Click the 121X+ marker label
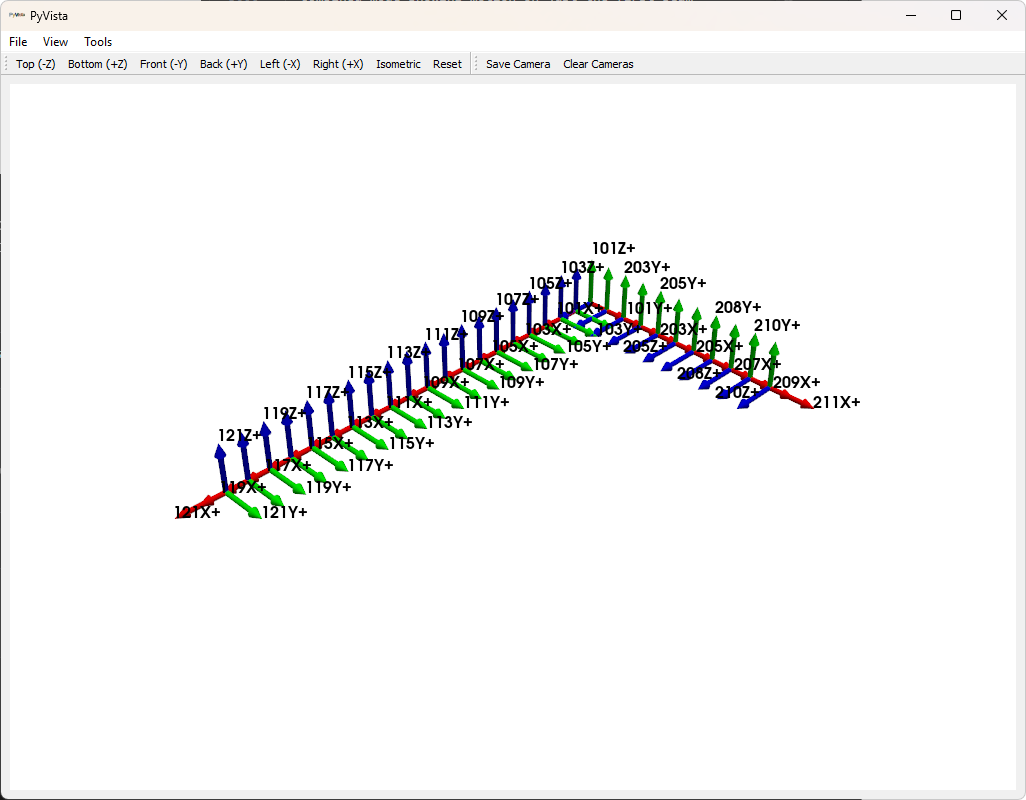Viewport: 1026px width, 800px height. pos(195,512)
